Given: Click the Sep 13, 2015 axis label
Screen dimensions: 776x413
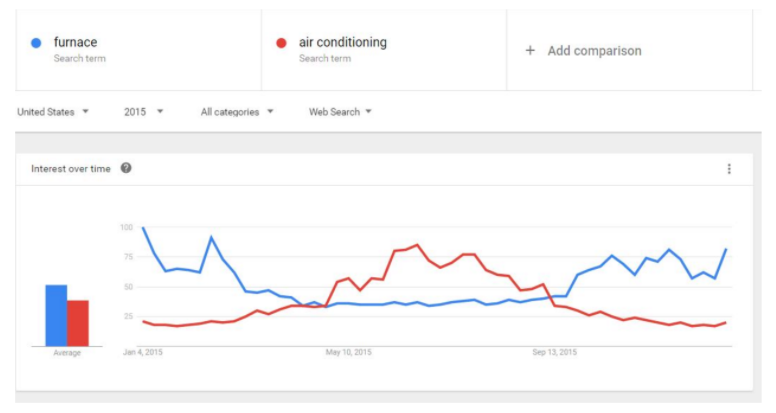Looking at the screenshot, I should point(555,352).
